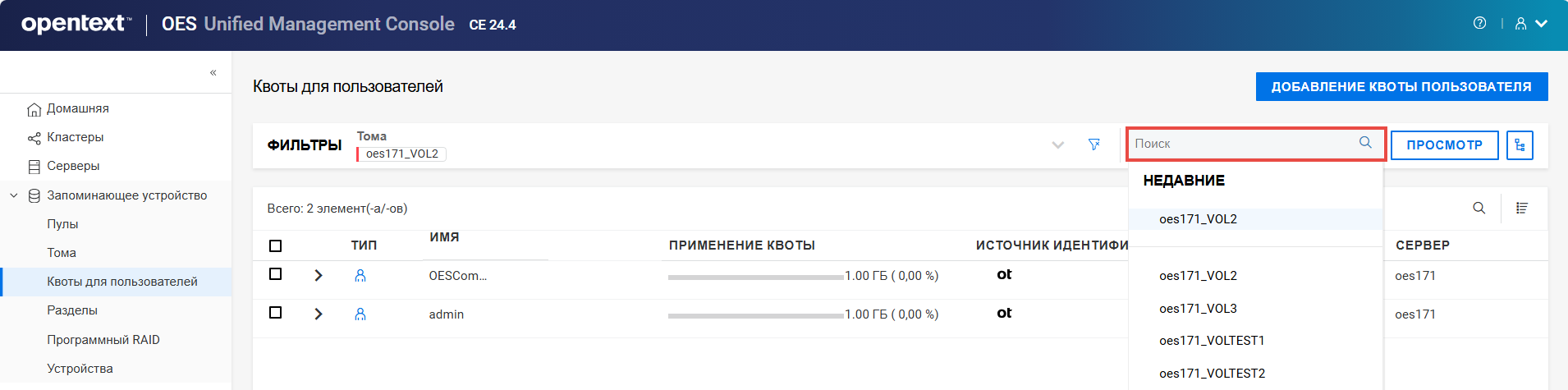Viewport: 1568px width, 390px height.
Task: Click ДОБАВЛЕНИЕ КВОТЫ ПОЛЬЗОВАТЕЛЯ button
Action: tap(1401, 86)
